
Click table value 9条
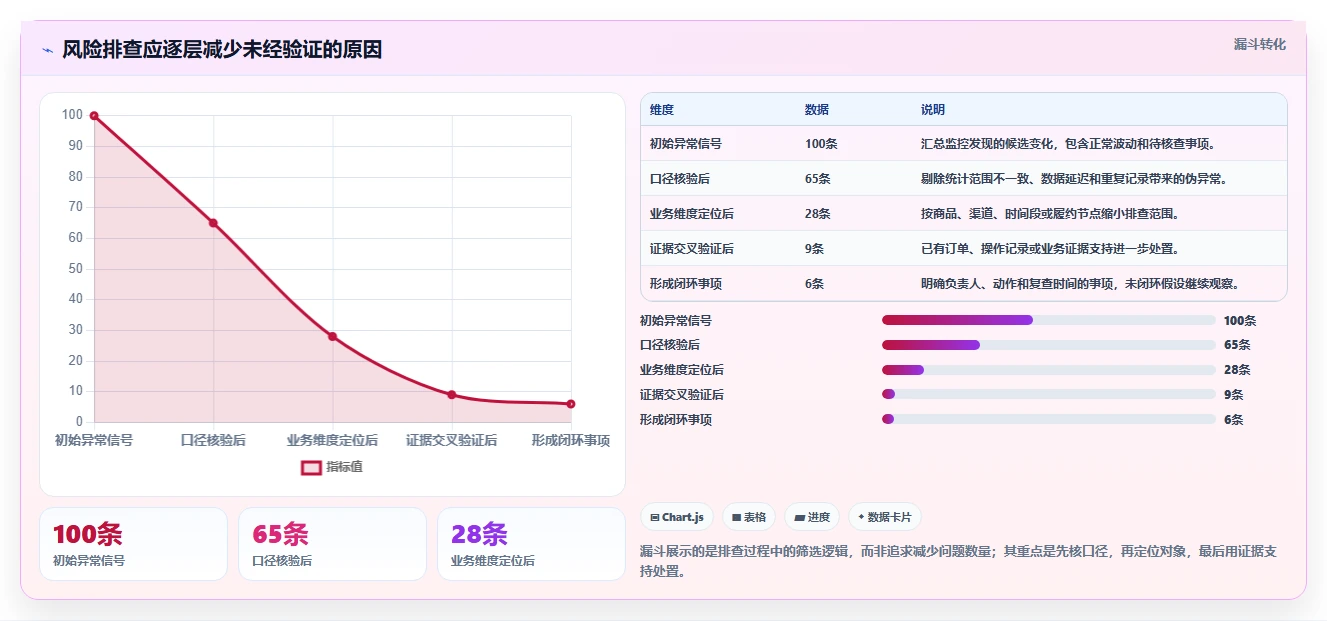pyautogui.click(x=815, y=249)
